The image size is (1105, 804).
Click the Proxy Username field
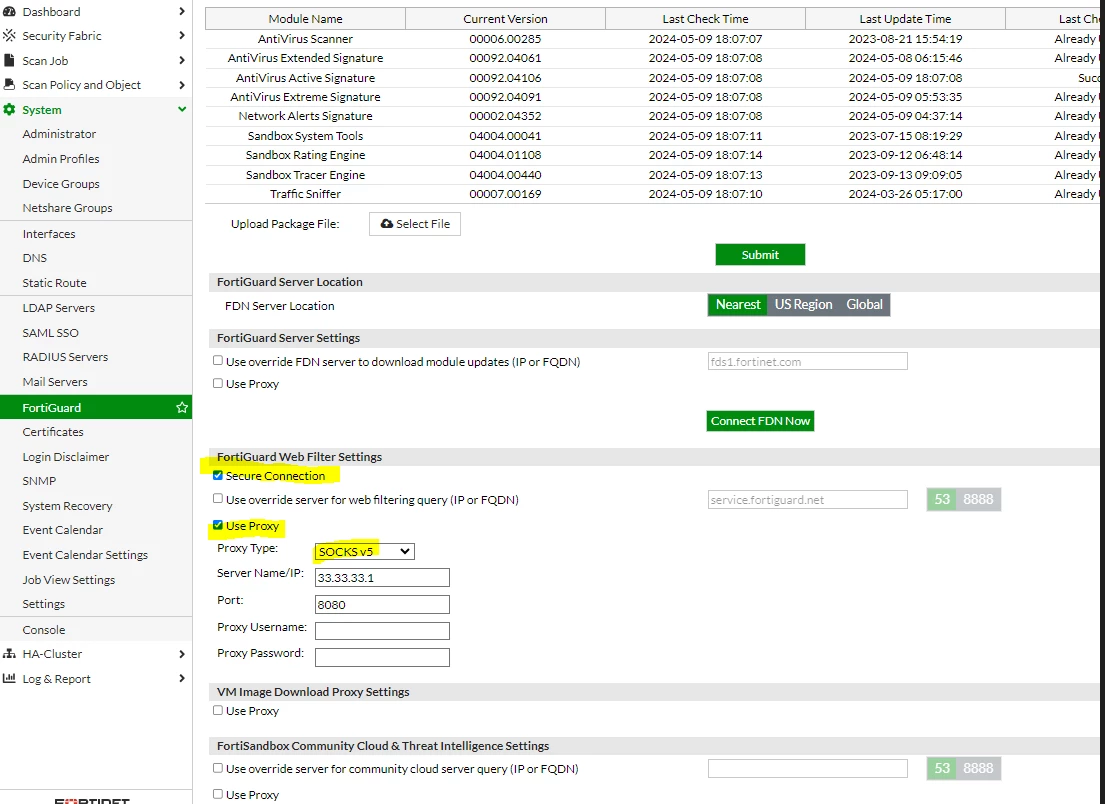click(x=382, y=631)
